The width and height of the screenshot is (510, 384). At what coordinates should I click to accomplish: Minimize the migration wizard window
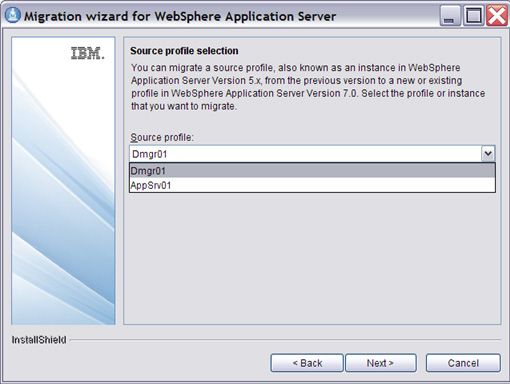coord(450,16)
